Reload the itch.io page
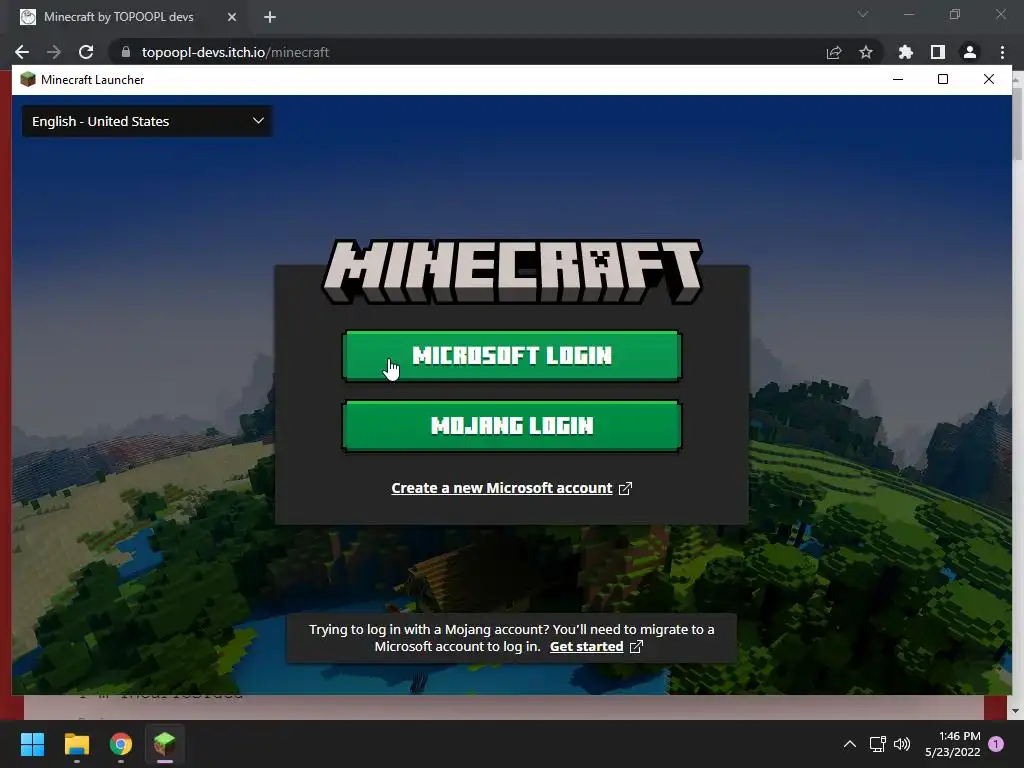 [86, 52]
